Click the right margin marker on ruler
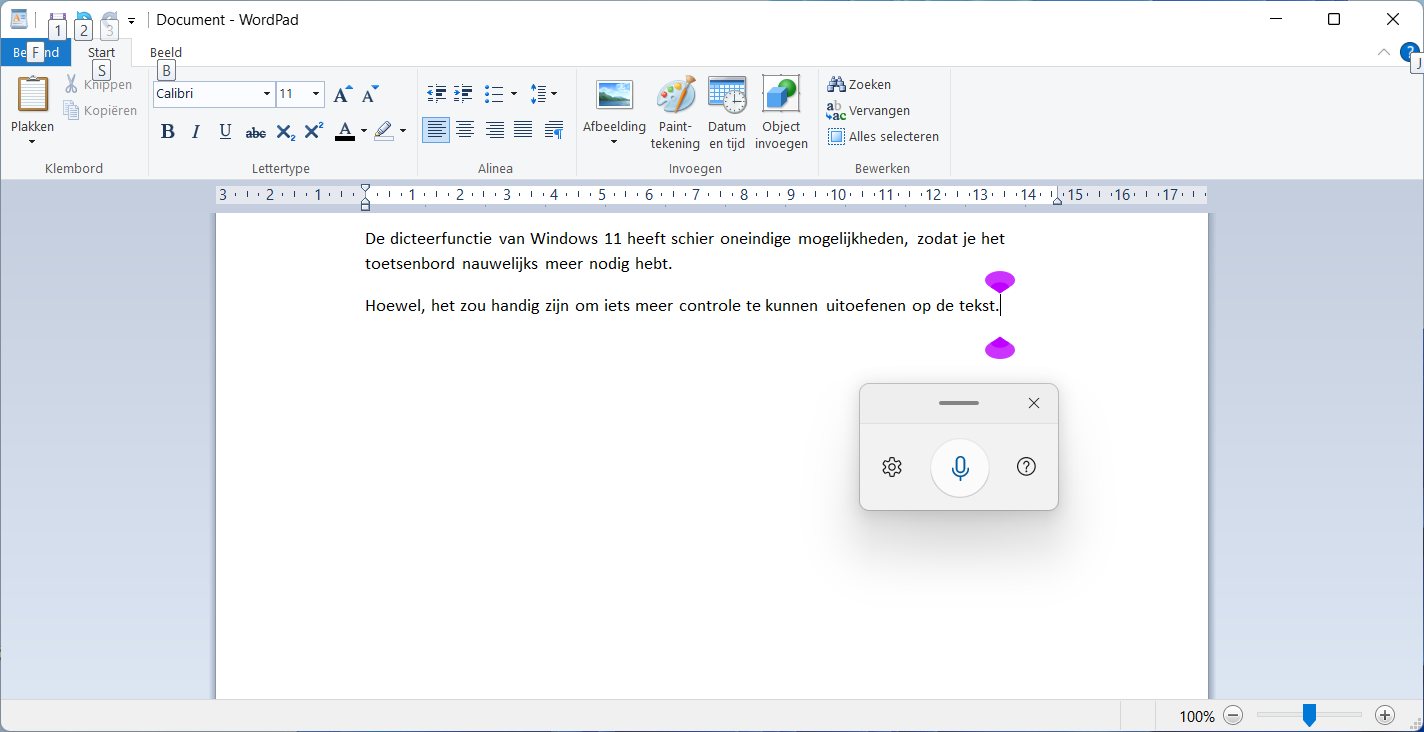 click(x=1058, y=201)
